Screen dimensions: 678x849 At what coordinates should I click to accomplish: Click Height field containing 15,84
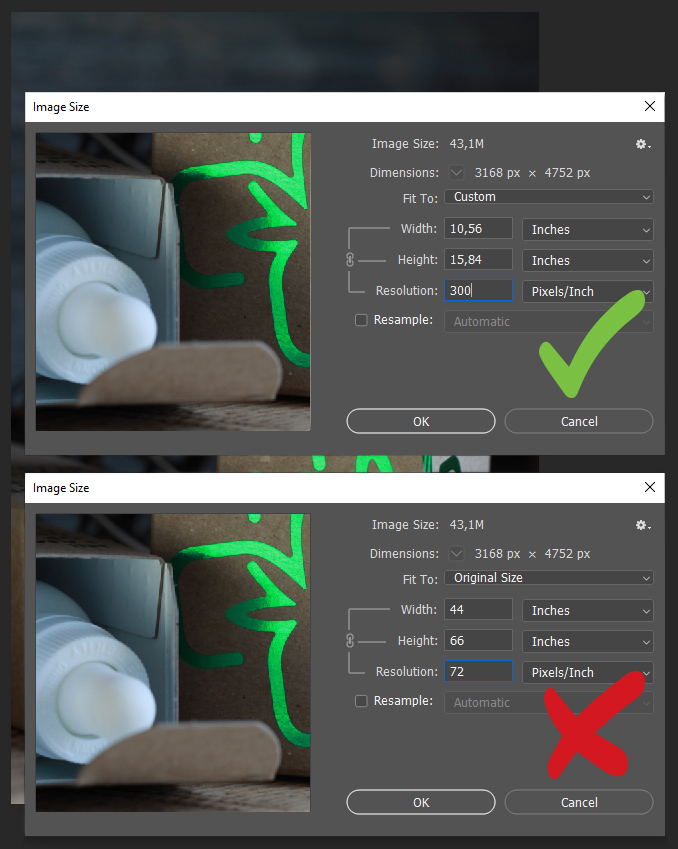point(478,259)
